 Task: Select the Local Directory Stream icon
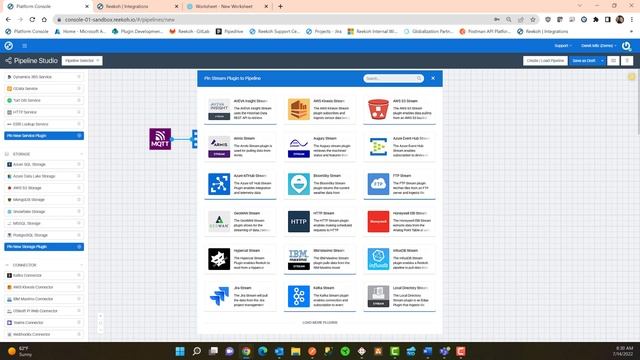pyautogui.click(x=378, y=296)
